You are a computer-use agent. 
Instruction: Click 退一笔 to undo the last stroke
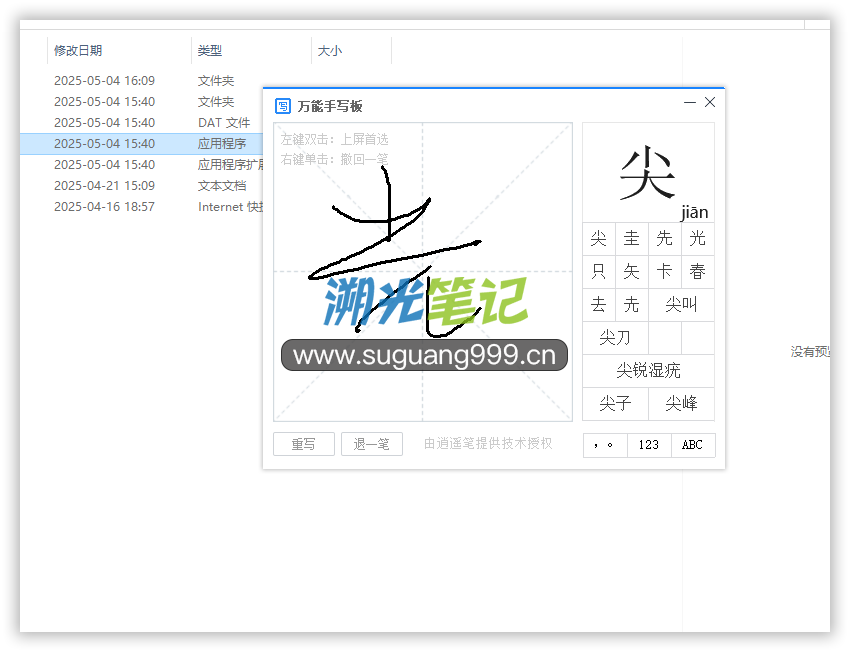(x=371, y=444)
